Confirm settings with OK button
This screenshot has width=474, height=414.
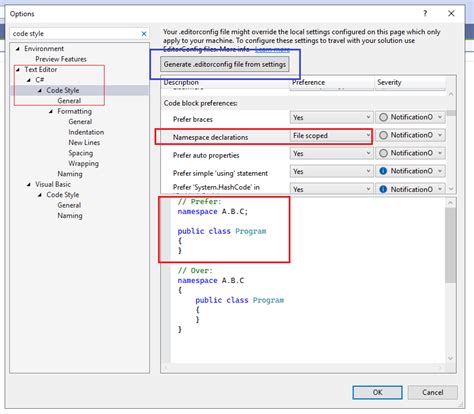point(377,392)
